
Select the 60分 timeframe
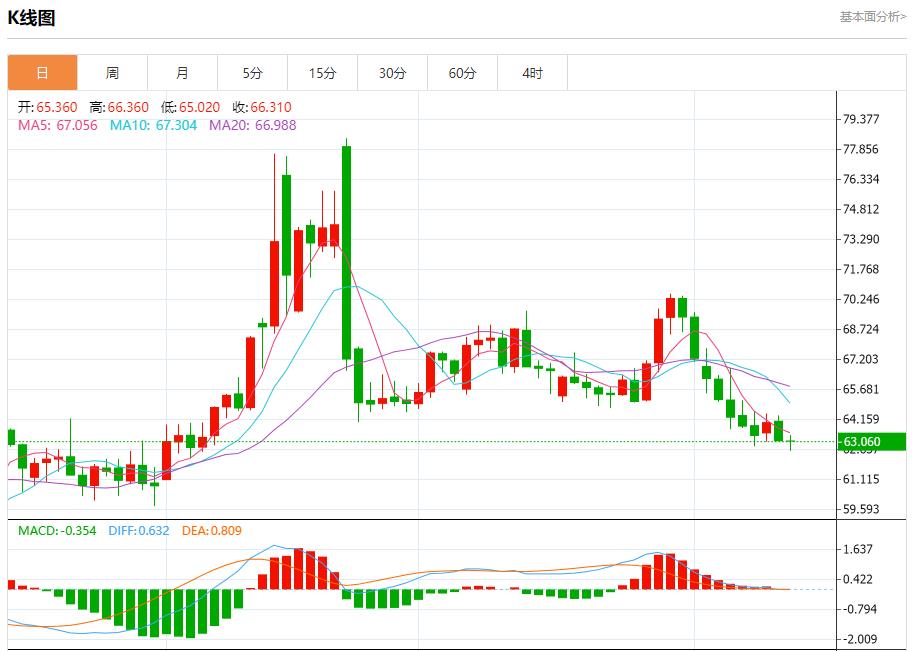(x=462, y=72)
